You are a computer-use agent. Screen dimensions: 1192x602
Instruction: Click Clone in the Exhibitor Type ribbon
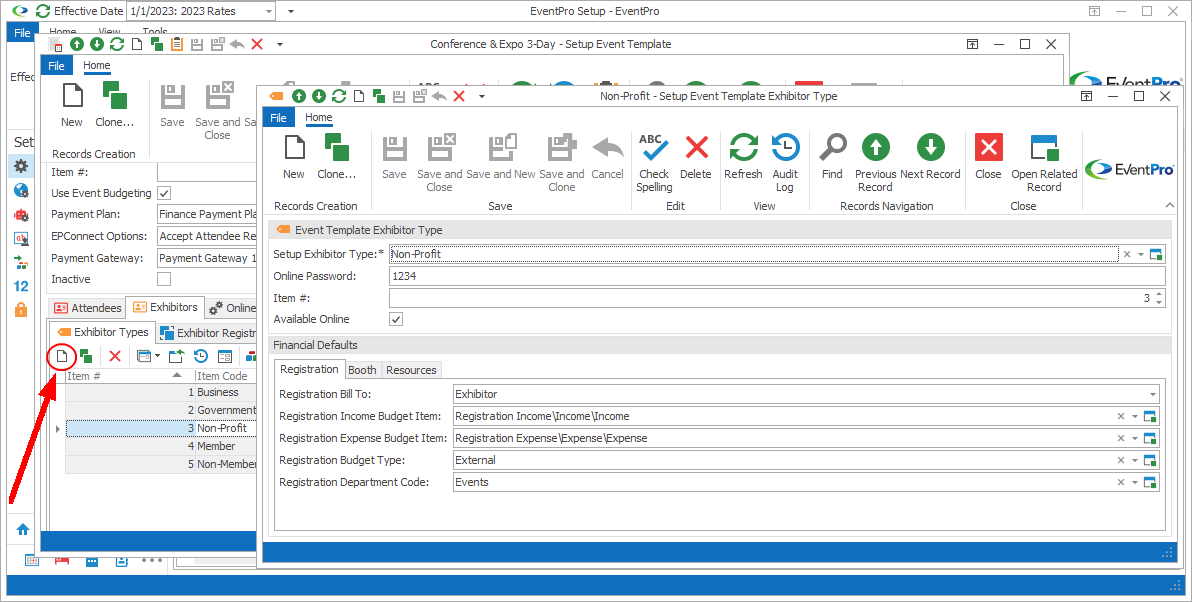click(337, 157)
